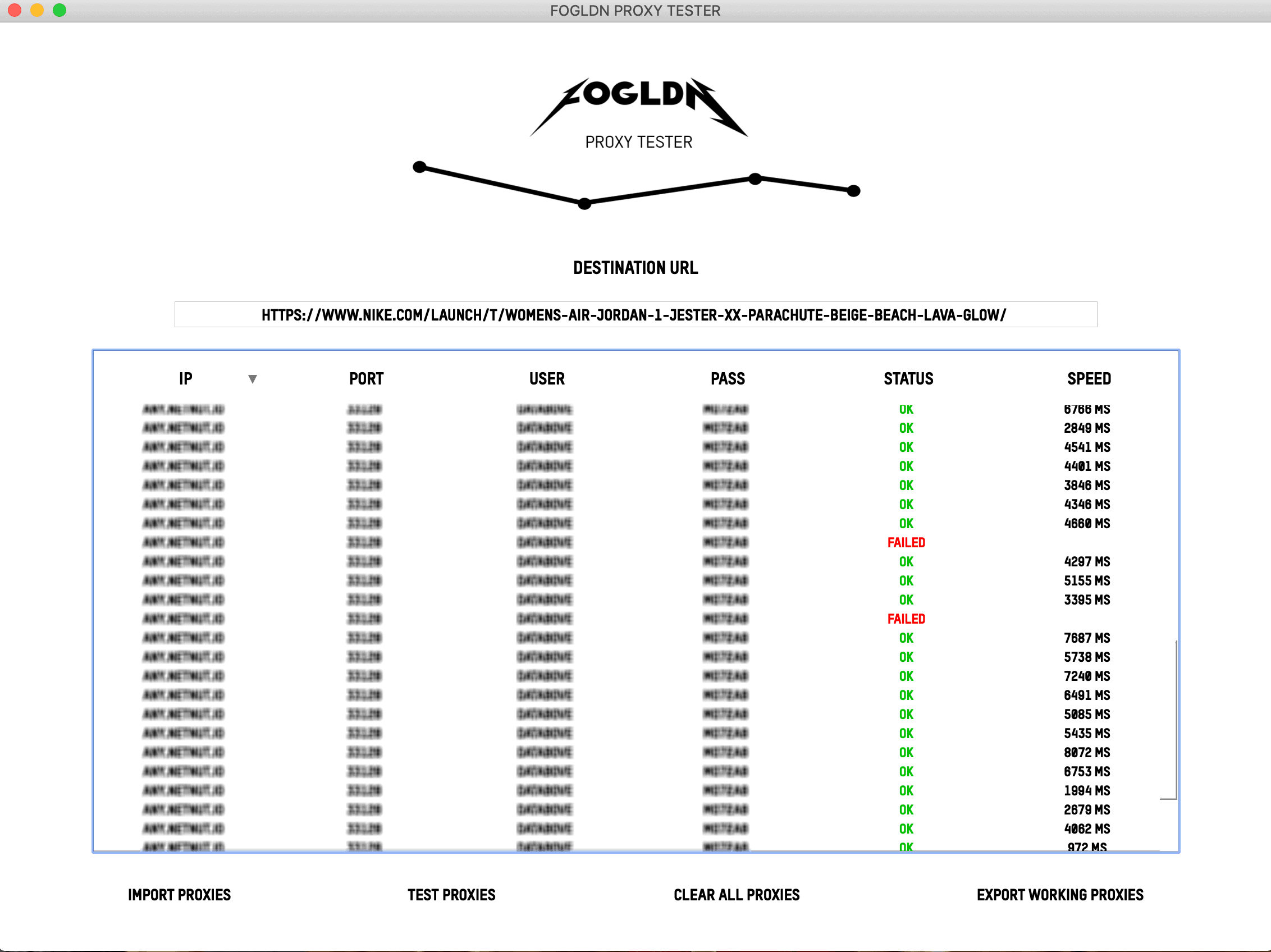Select the 3846 MS speed cell

(1087, 486)
